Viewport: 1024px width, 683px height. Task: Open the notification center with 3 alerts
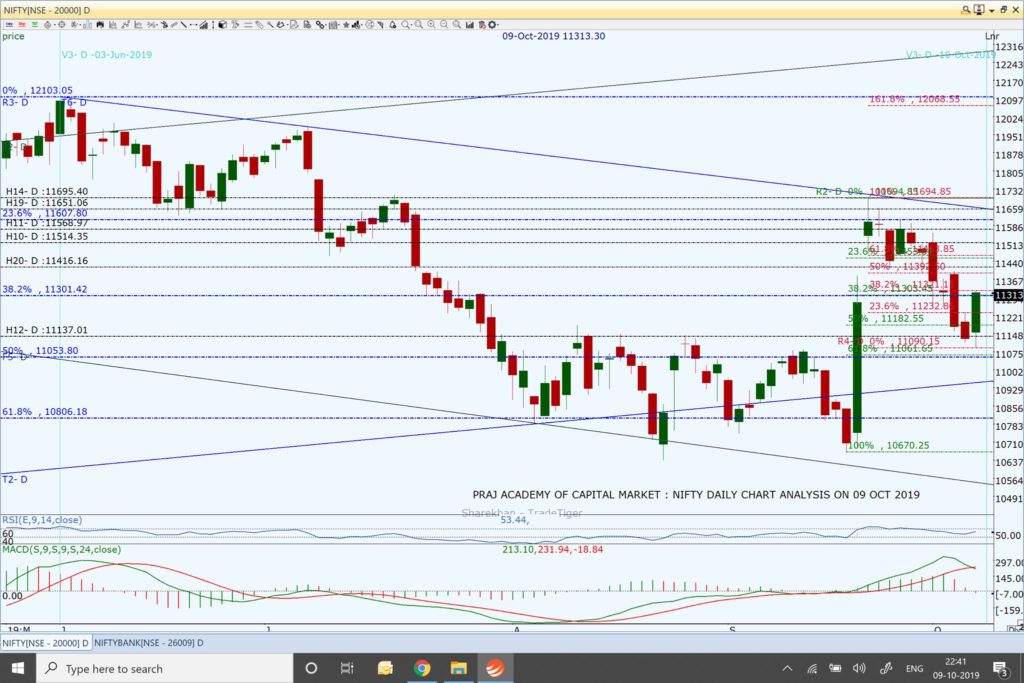1000,668
